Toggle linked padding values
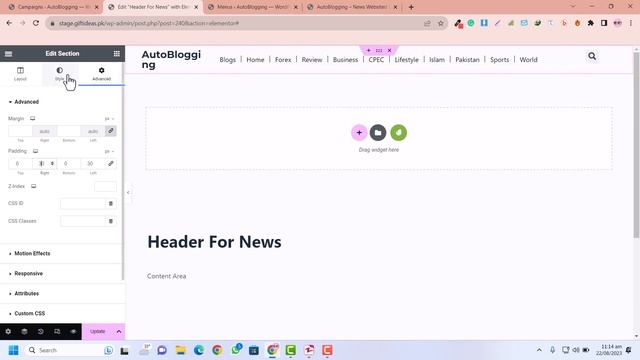 (x=111, y=163)
